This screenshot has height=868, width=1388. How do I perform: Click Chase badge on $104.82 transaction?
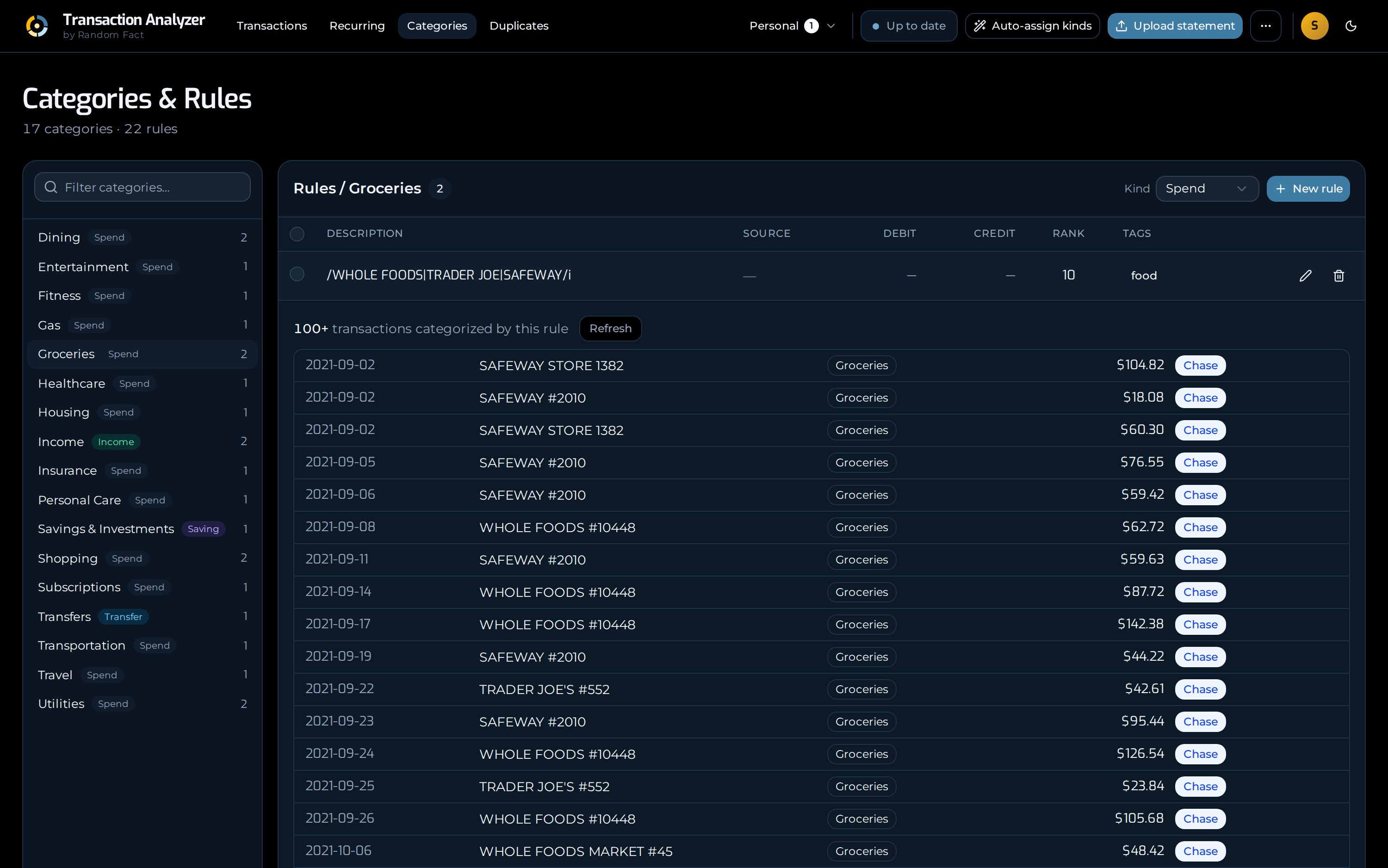(1200, 366)
